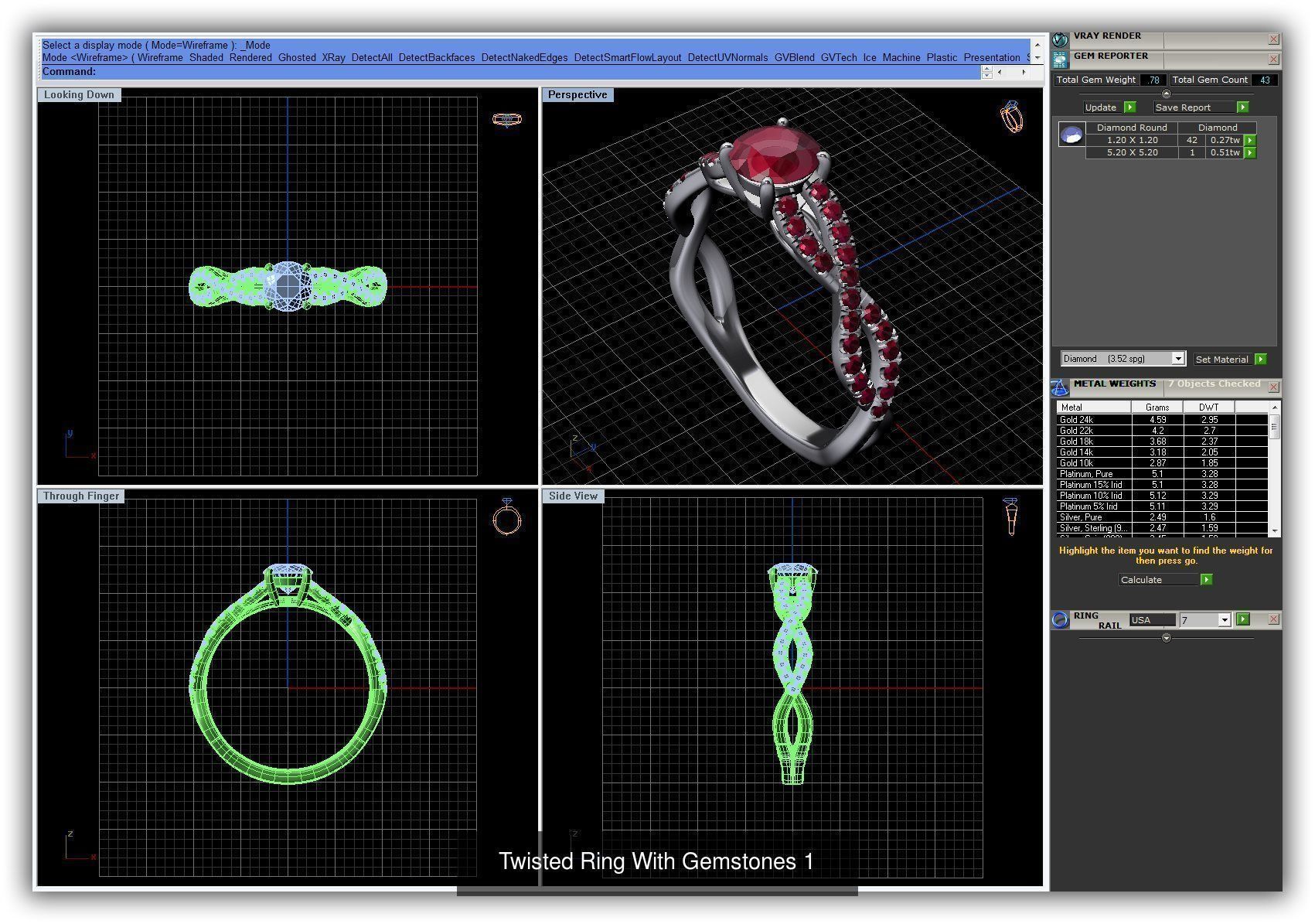Viewport: 1315px width, 924px height.
Task: Activate the Looking Down viewport label
Action: 79,94
